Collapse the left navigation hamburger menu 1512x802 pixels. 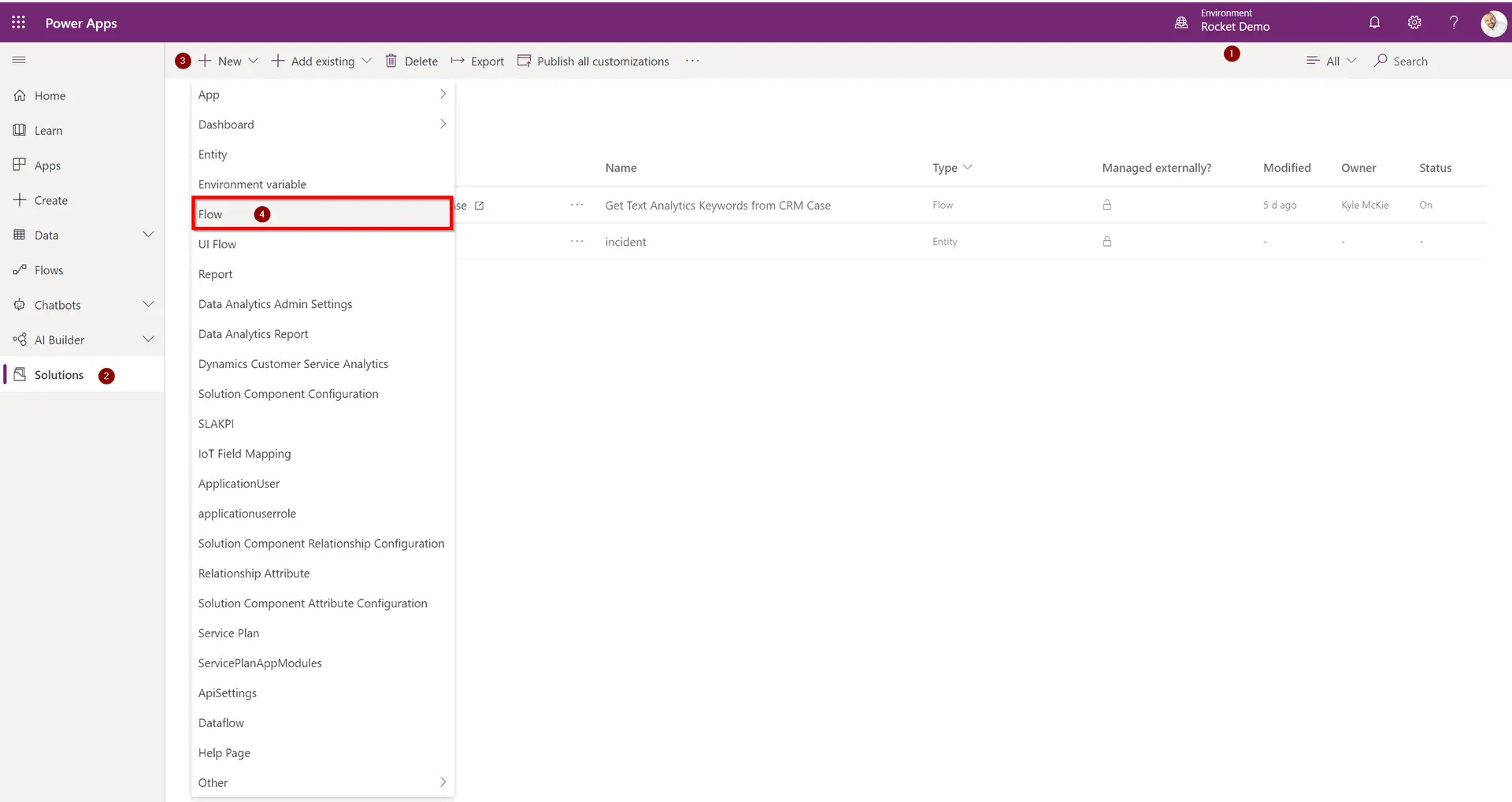19,60
